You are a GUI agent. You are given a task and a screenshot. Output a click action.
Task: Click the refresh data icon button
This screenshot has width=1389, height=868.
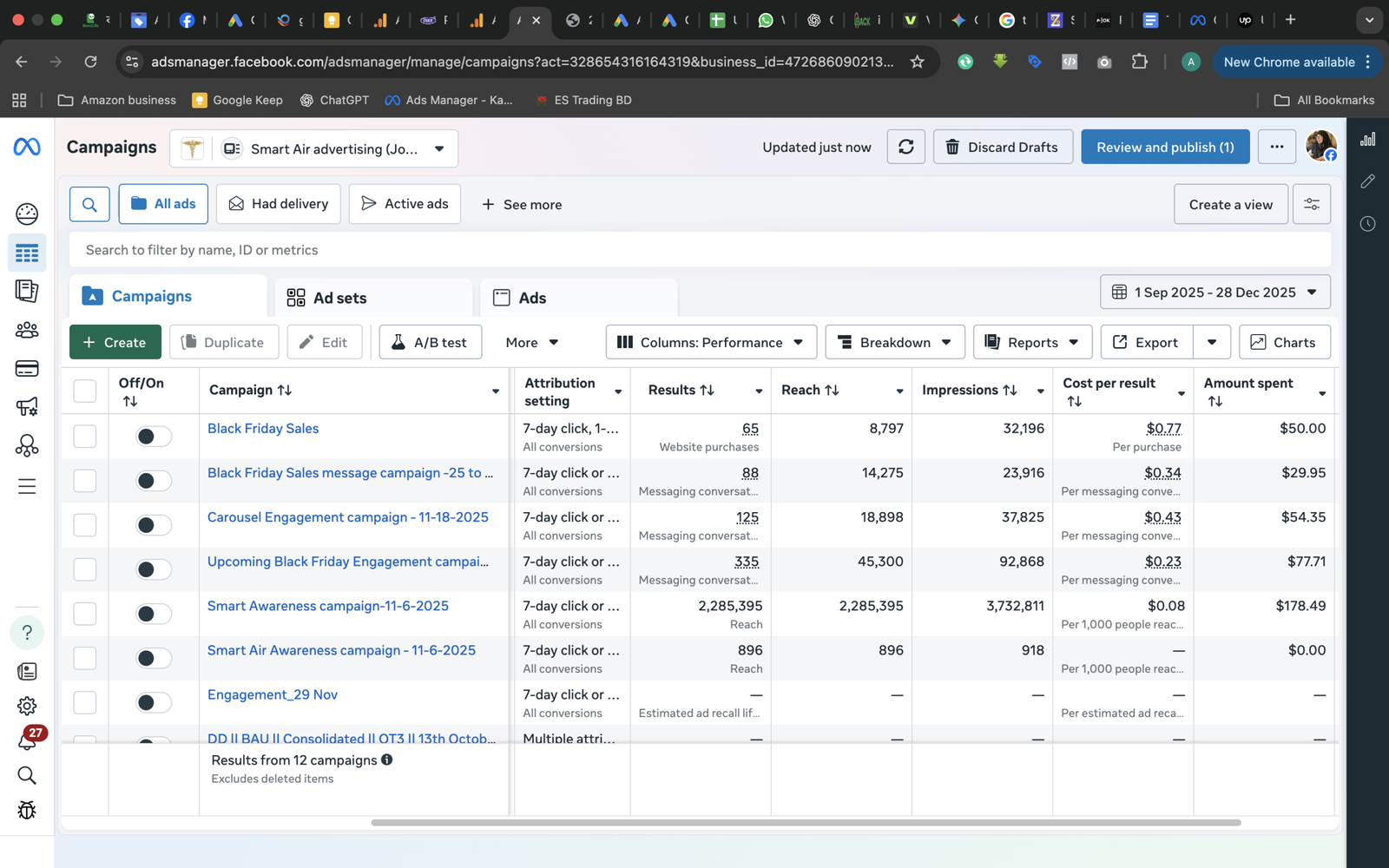pyautogui.click(x=905, y=147)
